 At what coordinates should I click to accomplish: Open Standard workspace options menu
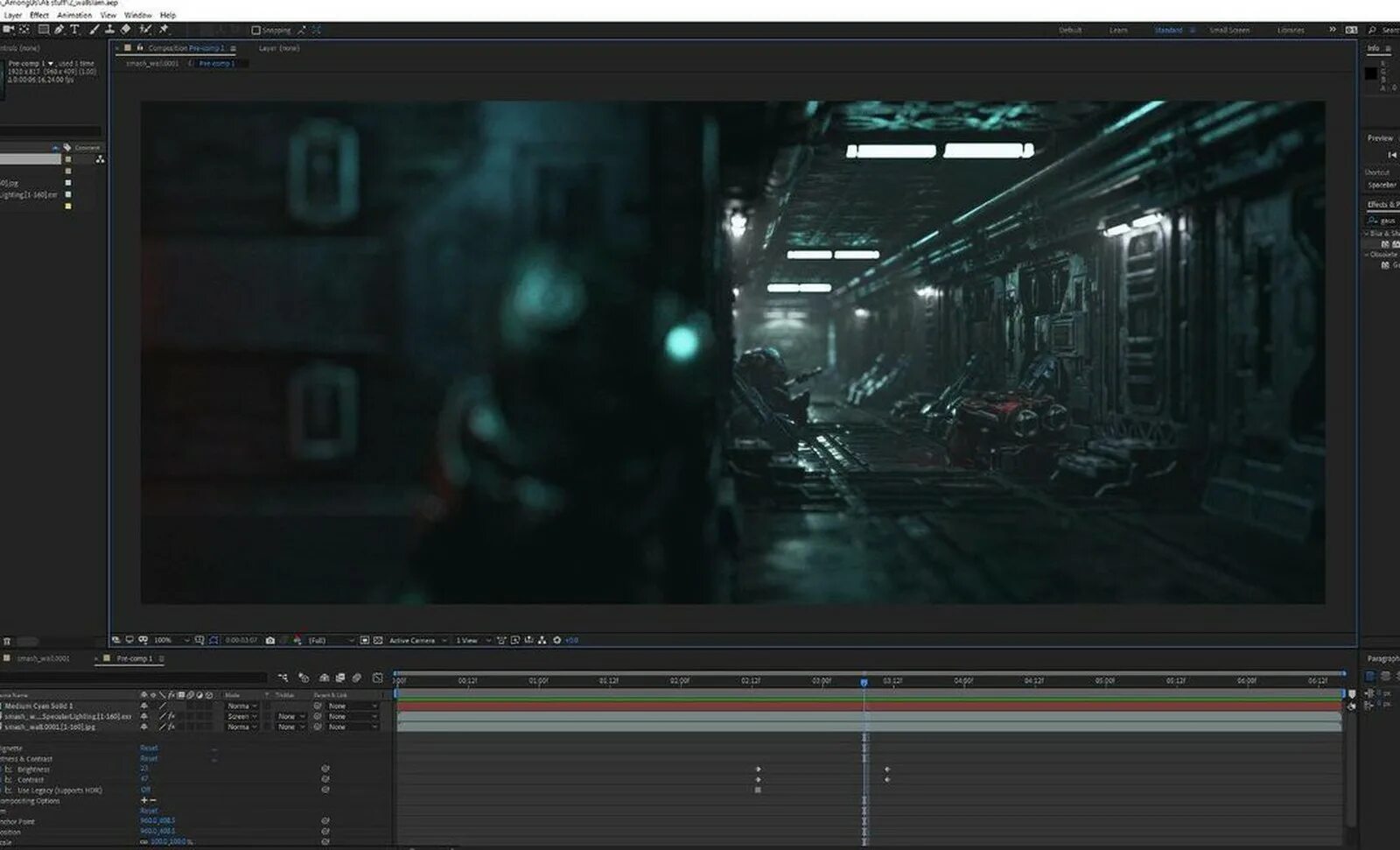pos(1192,30)
